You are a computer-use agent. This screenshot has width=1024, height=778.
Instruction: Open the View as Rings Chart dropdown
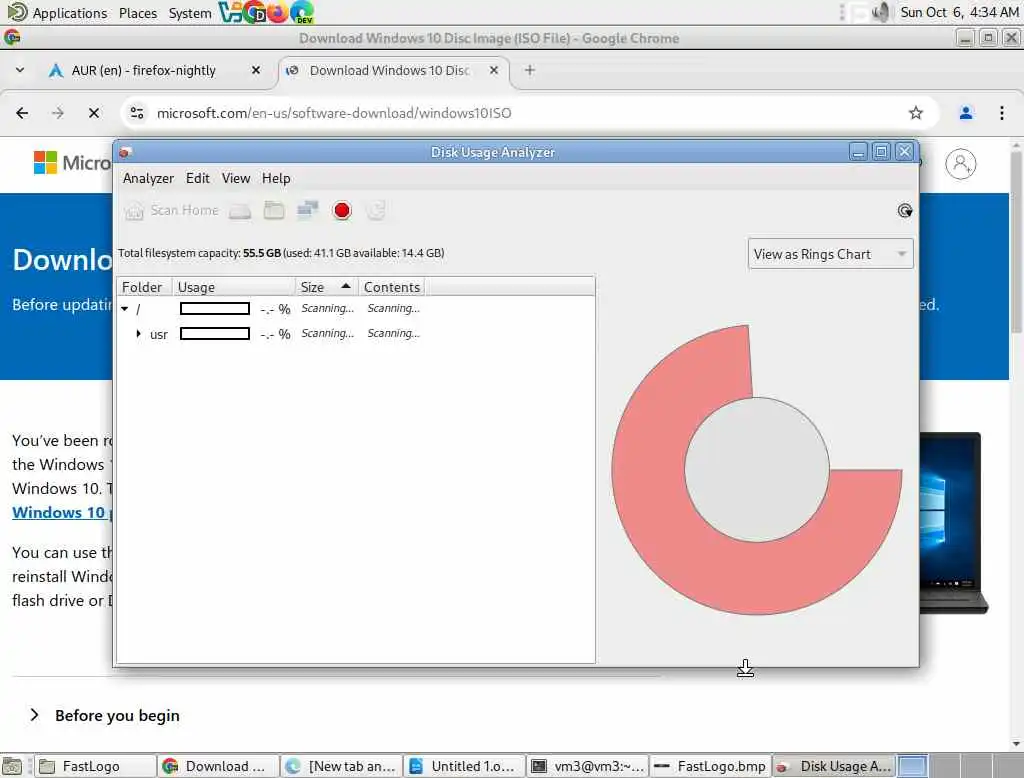point(830,254)
